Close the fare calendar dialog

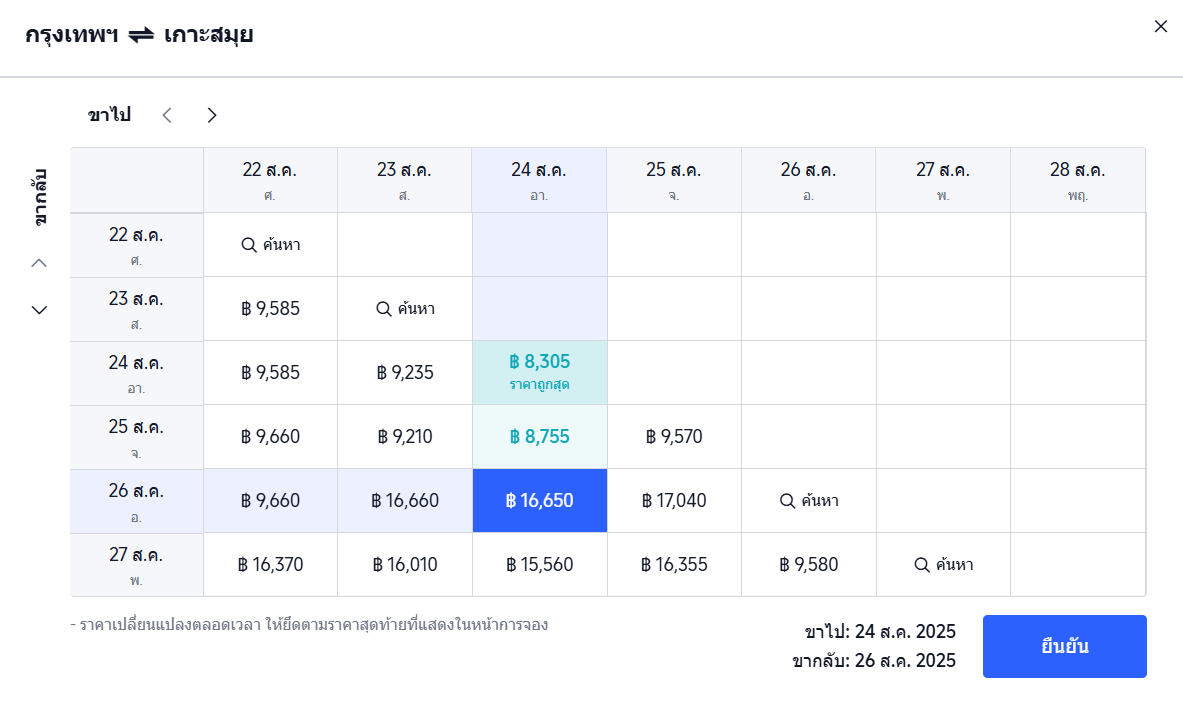[x=1161, y=27]
